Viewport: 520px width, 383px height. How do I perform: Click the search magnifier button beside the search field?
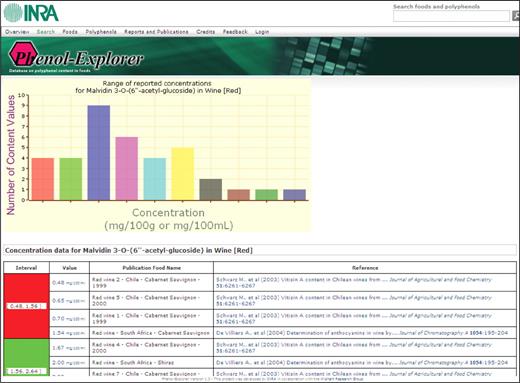[x=516, y=15]
